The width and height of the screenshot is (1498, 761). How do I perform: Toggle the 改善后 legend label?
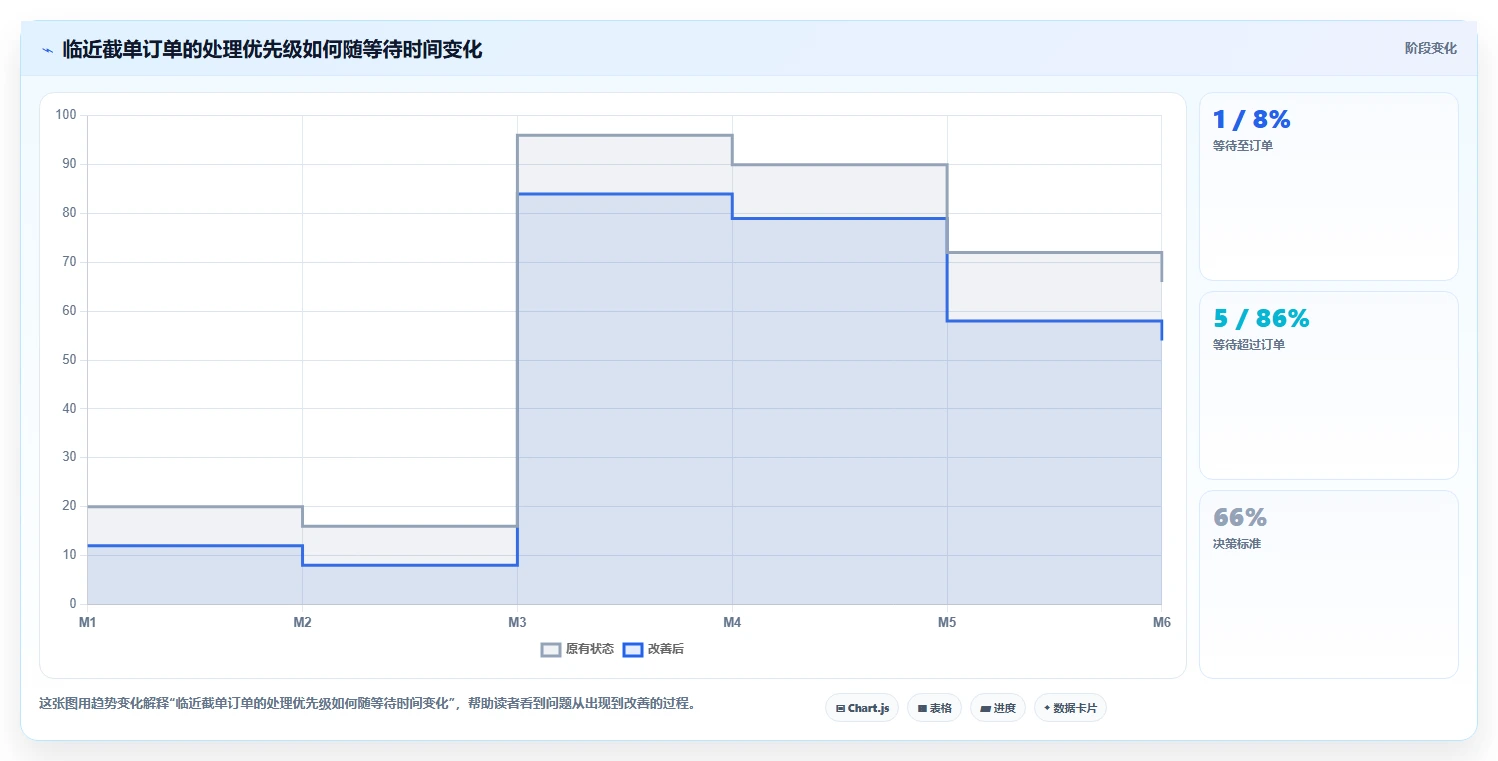tap(666, 649)
